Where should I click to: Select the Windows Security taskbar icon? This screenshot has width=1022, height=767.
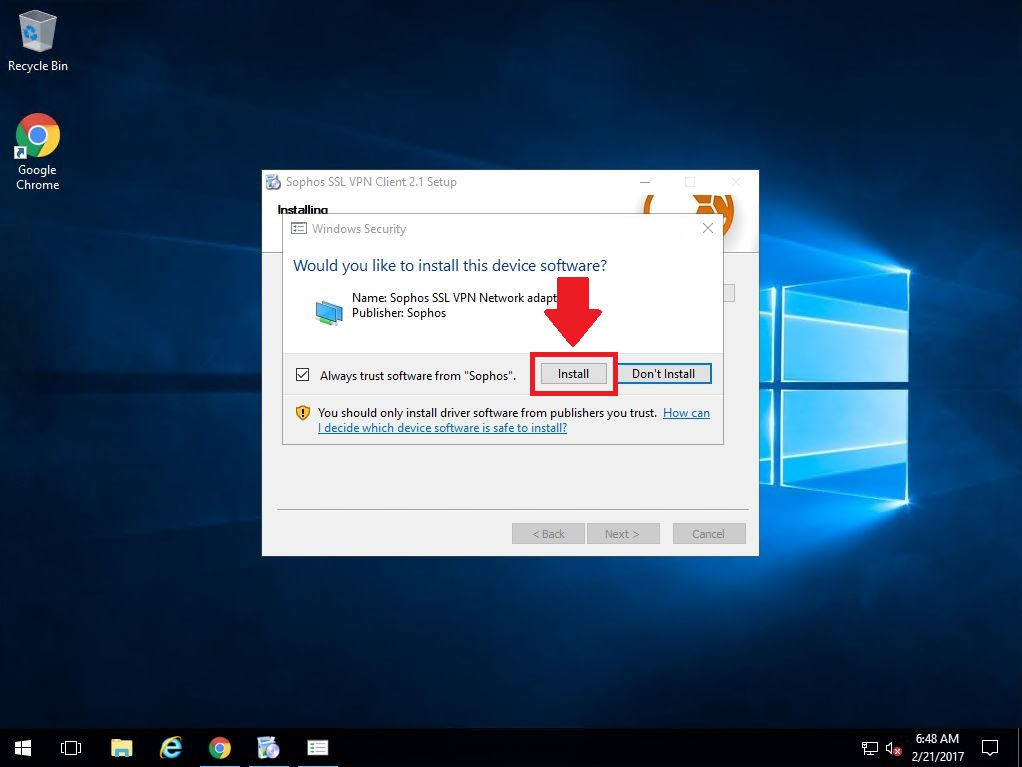[x=317, y=748]
